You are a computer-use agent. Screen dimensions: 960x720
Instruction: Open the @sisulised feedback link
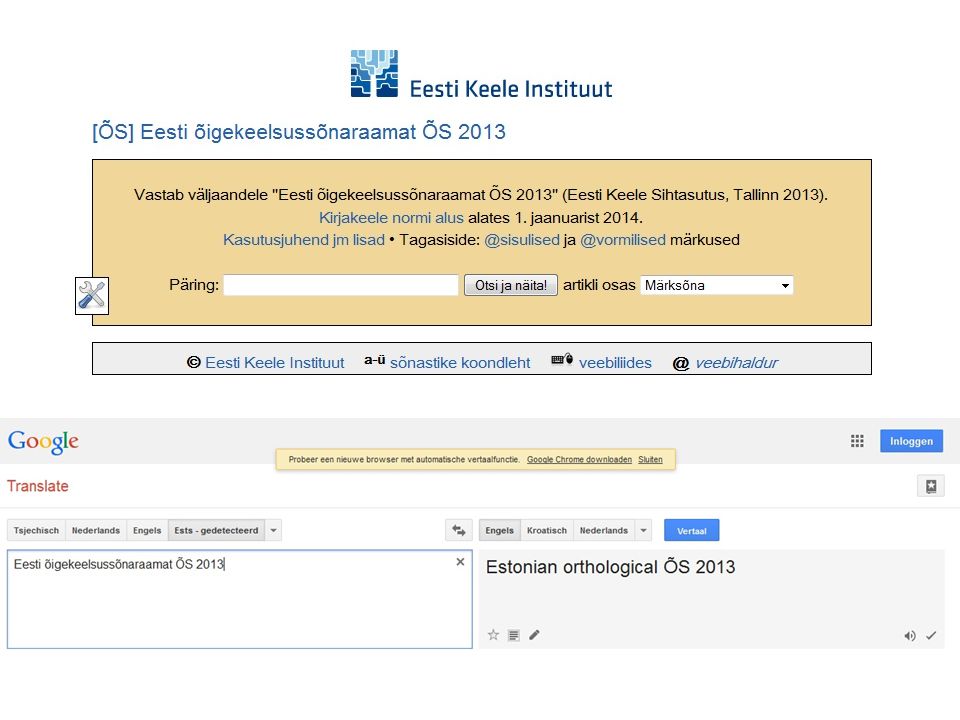coord(522,239)
